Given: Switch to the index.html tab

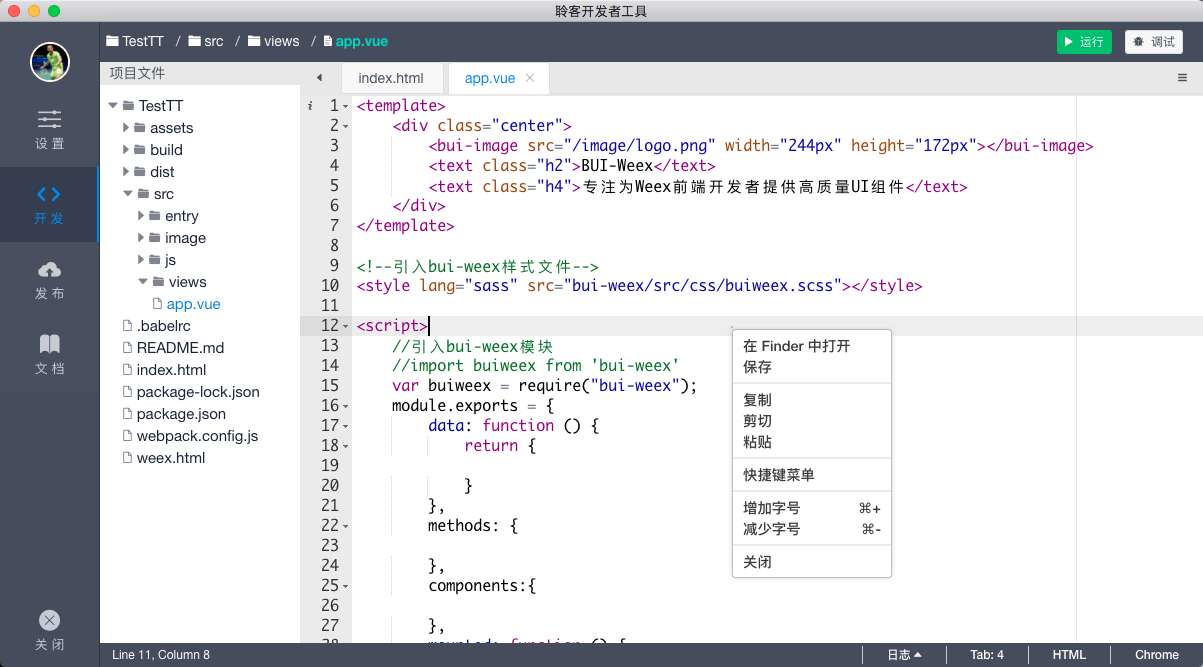Looking at the screenshot, I should point(392,77).
